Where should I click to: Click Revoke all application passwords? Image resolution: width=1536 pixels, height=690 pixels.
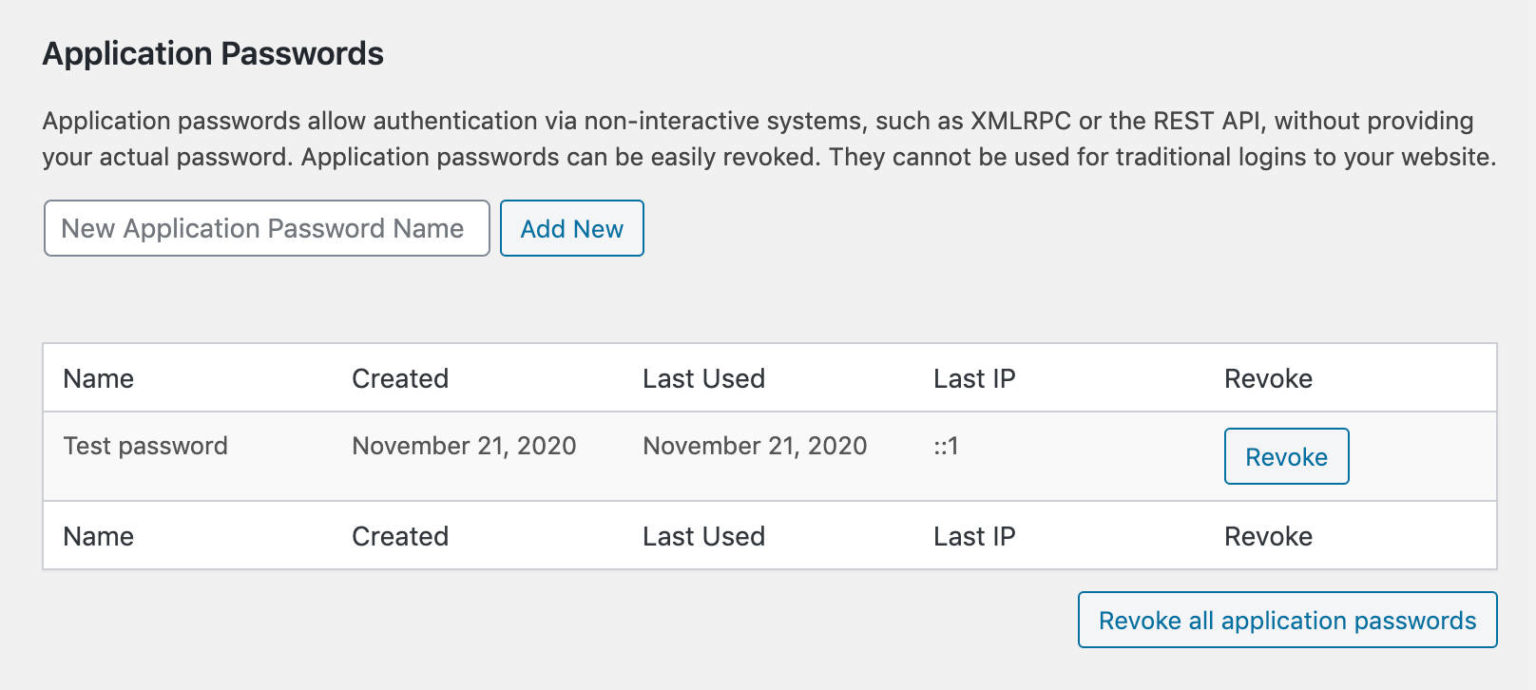point(1286,620)
